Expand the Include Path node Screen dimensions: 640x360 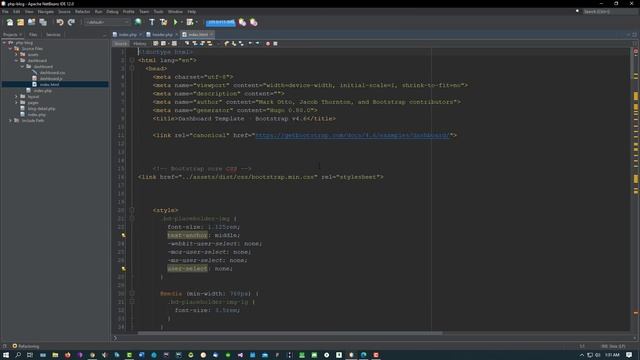(11, 121)
